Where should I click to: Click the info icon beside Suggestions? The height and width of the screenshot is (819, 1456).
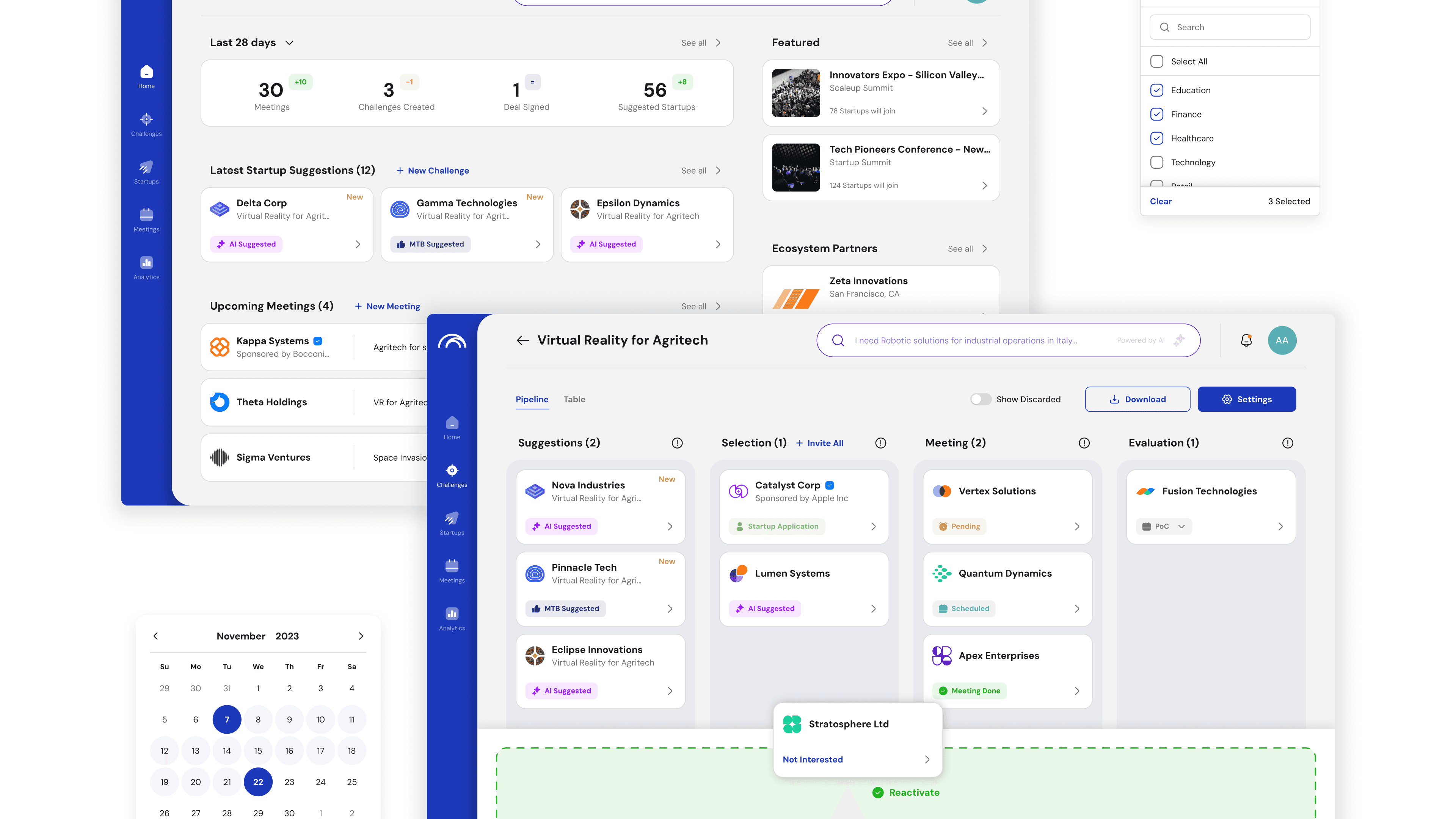click(676, 443)
